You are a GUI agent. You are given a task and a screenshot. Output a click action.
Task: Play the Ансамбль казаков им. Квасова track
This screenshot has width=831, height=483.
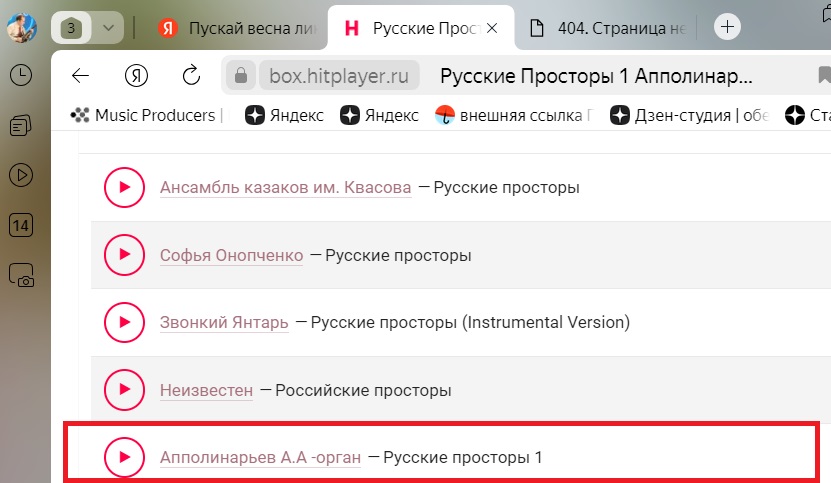coord(125,187)
